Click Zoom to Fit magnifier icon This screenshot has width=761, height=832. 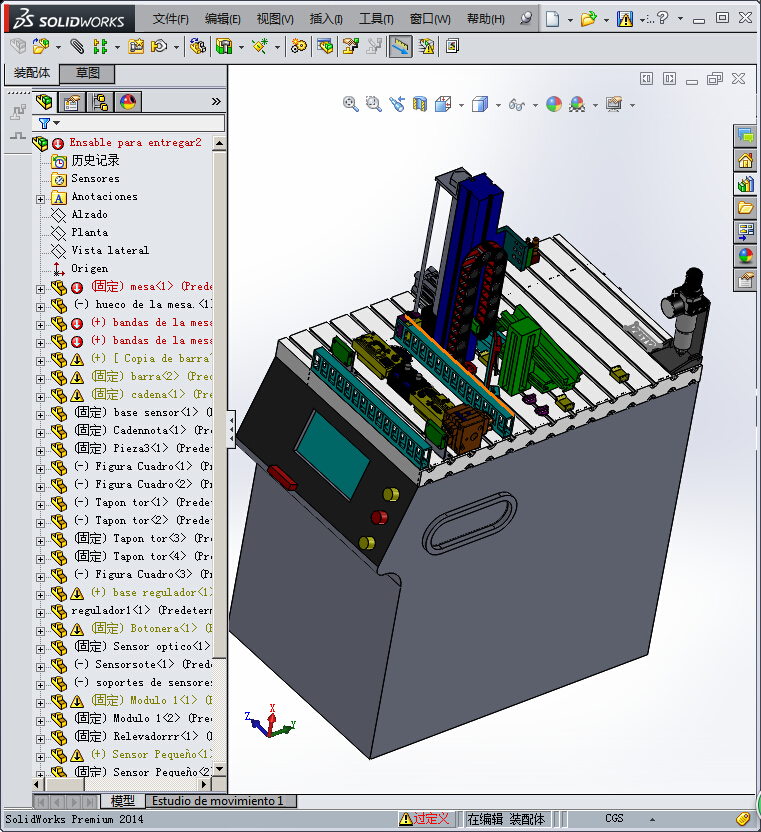click(x=350, y=103)
